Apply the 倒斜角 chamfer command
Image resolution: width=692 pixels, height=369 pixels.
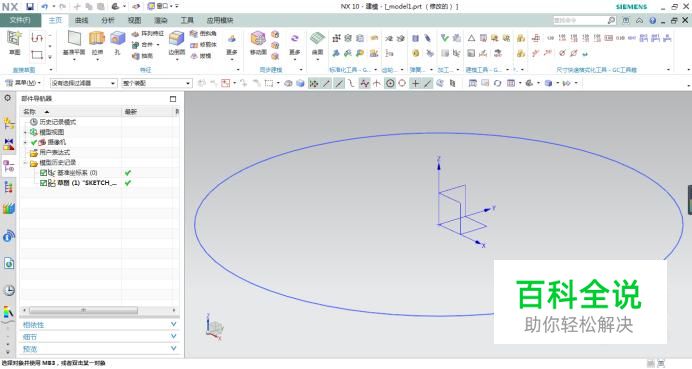(203, 34)
